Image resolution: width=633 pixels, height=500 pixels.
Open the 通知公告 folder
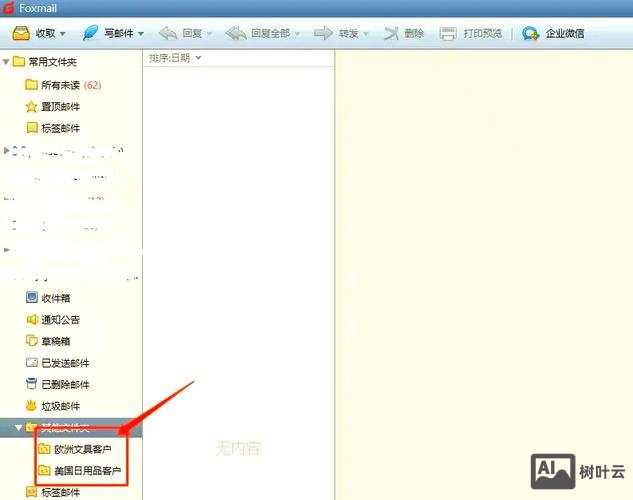(x=61, y=320)
